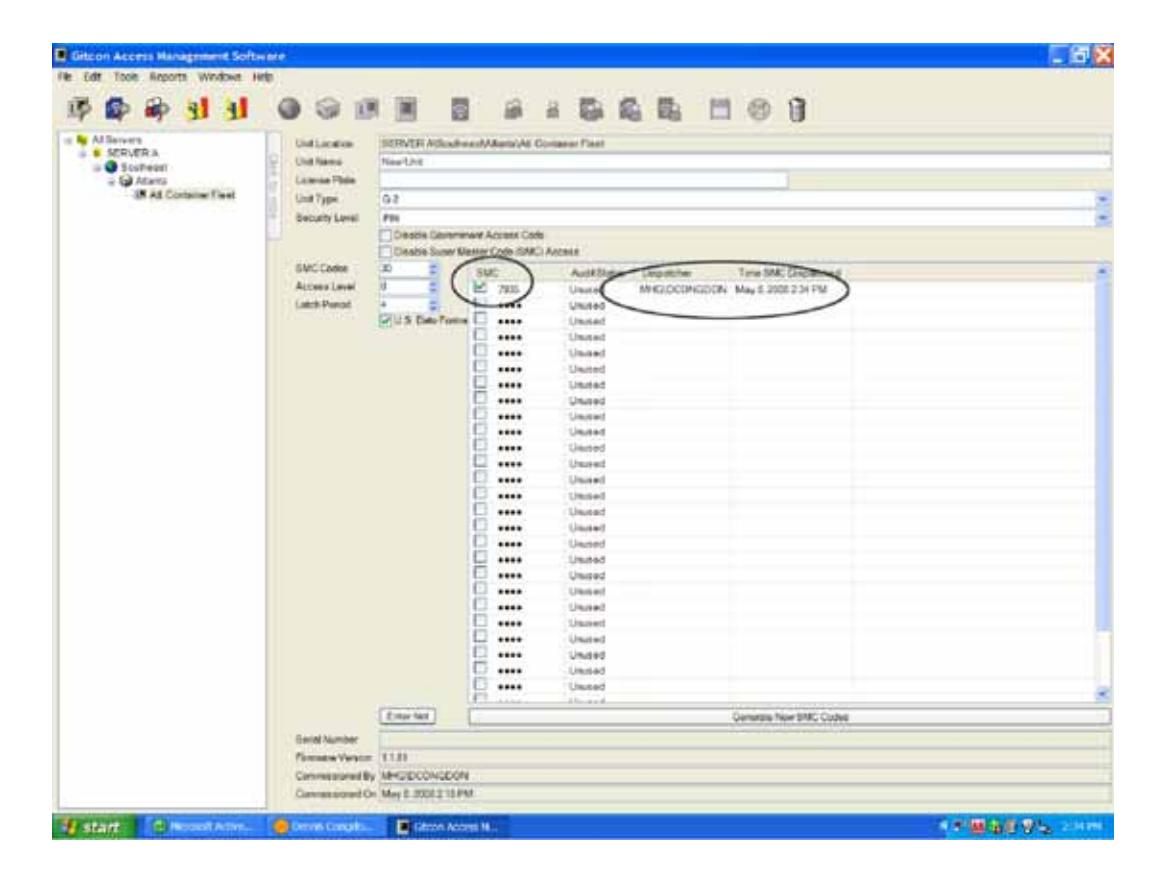Open the Help menu

(263, 76)
